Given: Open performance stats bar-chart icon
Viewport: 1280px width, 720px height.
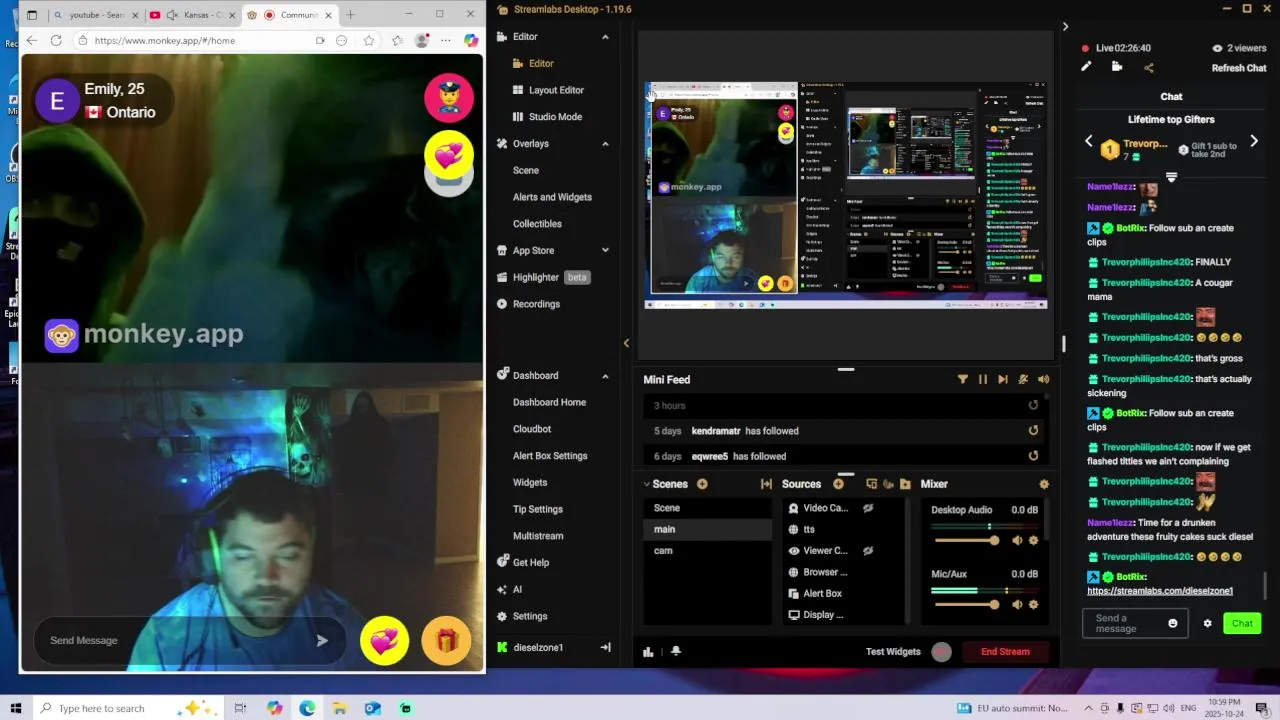Looking at the screenshot, I should pyautogui.click(x=648, y=651).
